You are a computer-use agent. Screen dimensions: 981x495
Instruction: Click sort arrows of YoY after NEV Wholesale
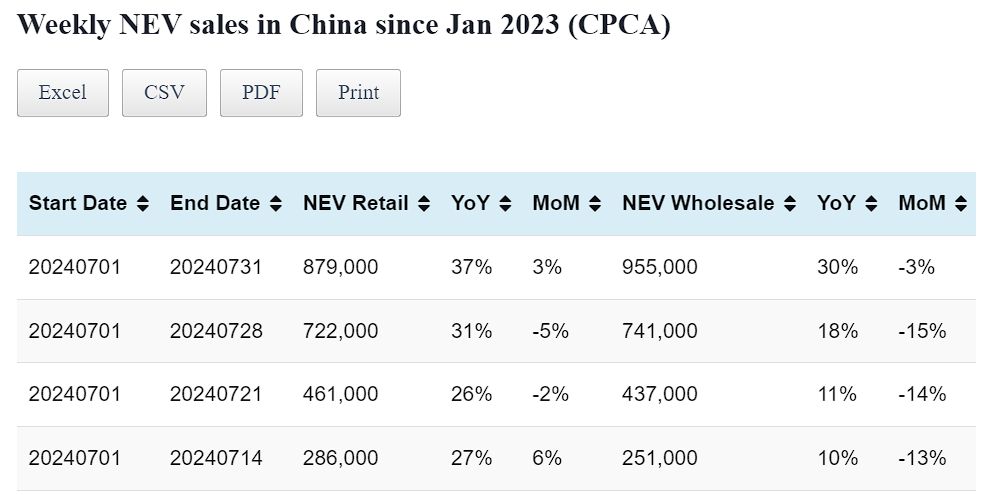pos(871,204)
